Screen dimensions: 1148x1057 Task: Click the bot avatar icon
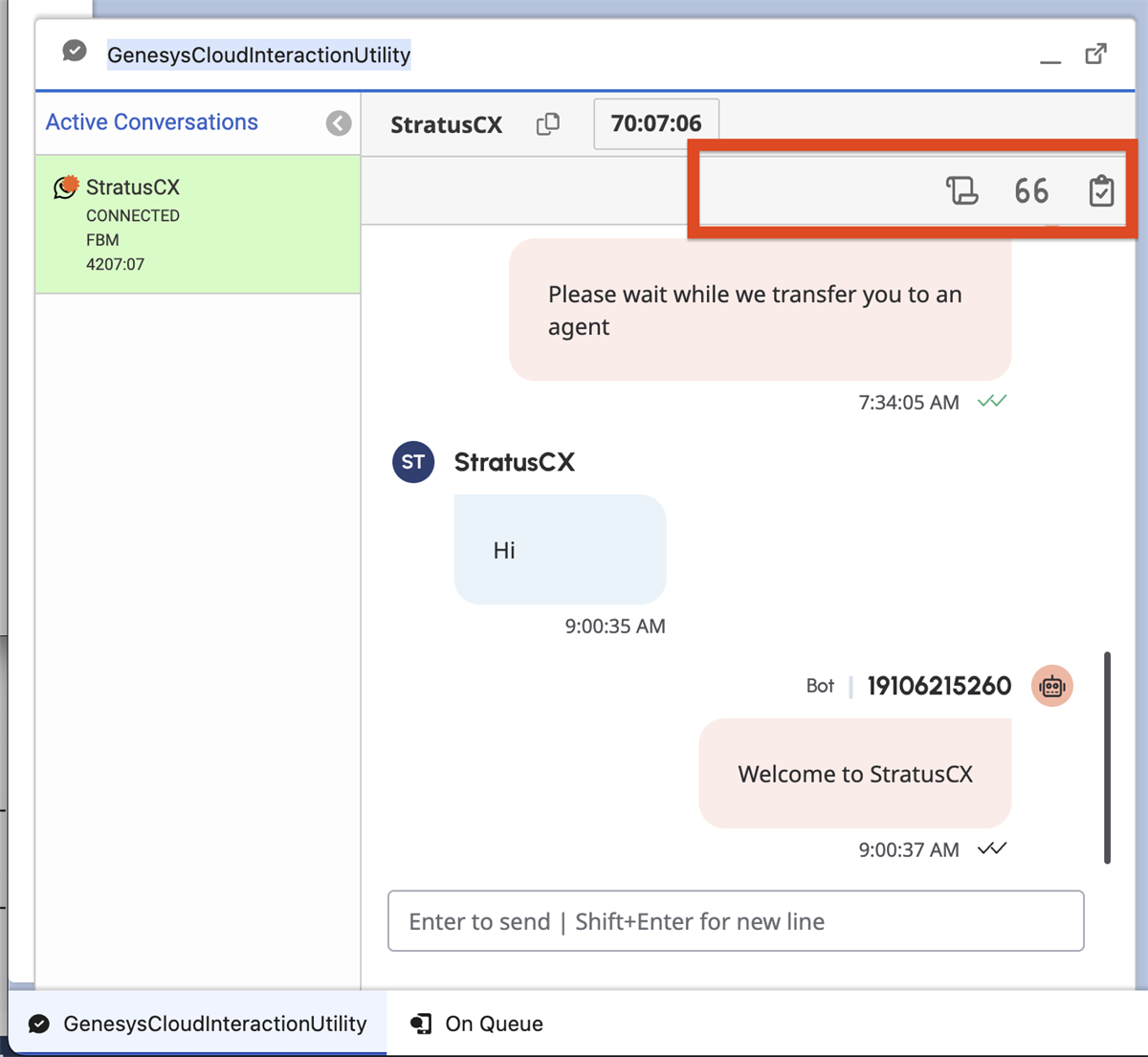1052,686
